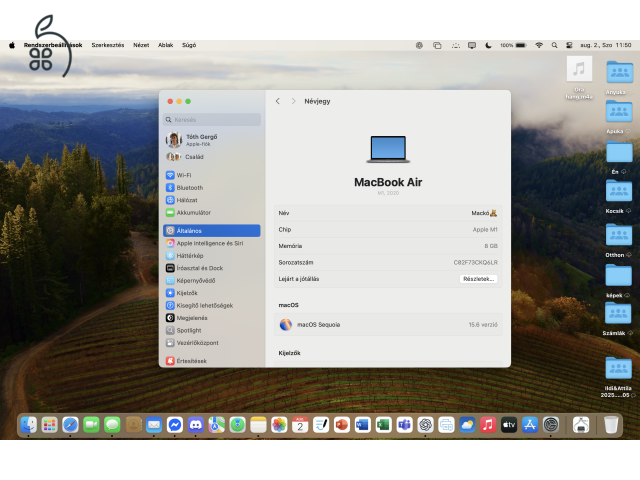
Task: Open Messenger from the Dock
Action: (x=175, y=425)
